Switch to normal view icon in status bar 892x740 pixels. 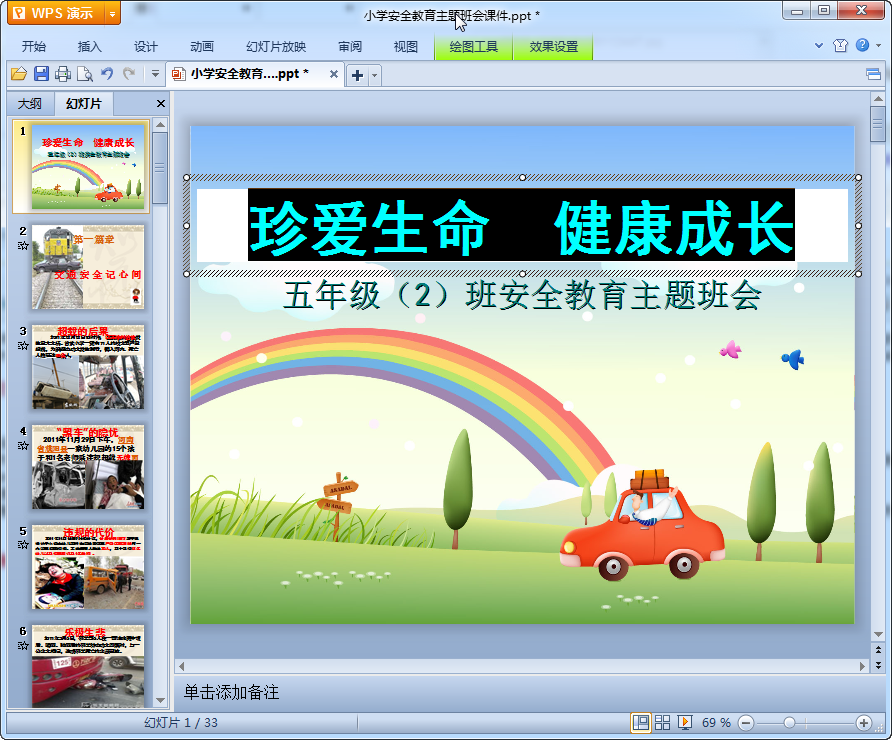[x=641, y=723]
